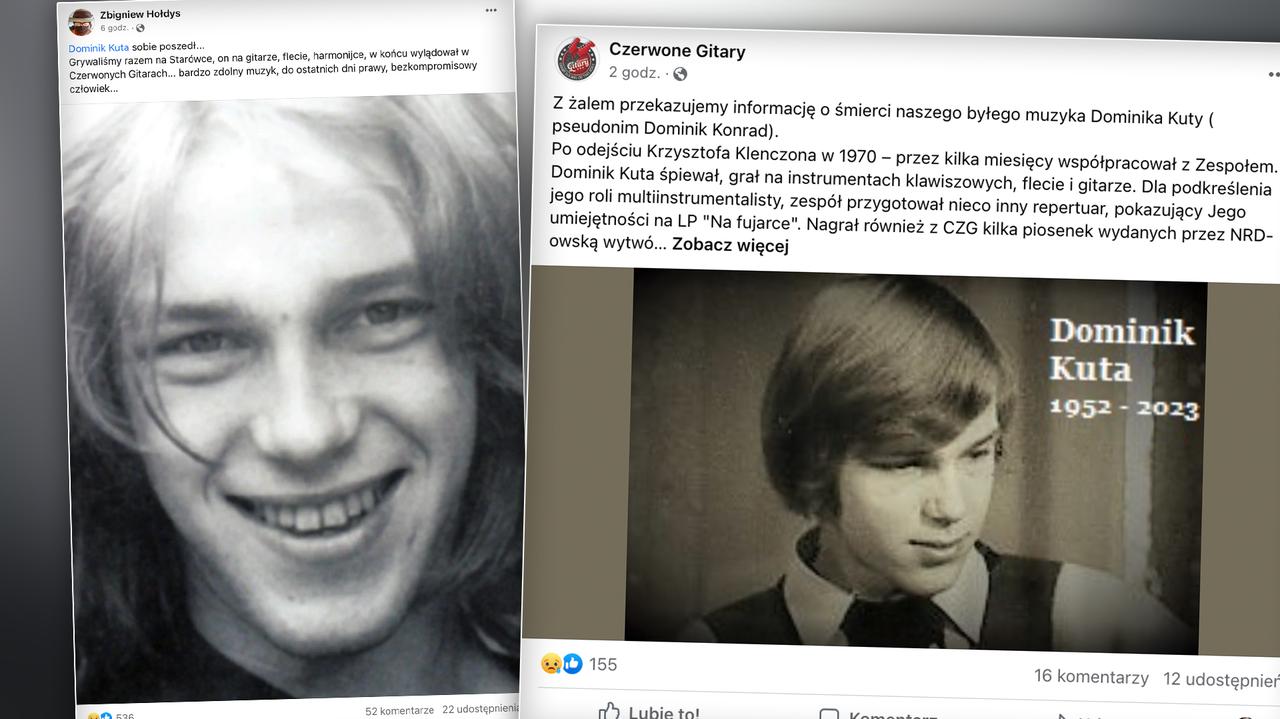Click comment bubble icon under Czerwone Gitary post
The image size is (1280, 719).
coord(829,715)
